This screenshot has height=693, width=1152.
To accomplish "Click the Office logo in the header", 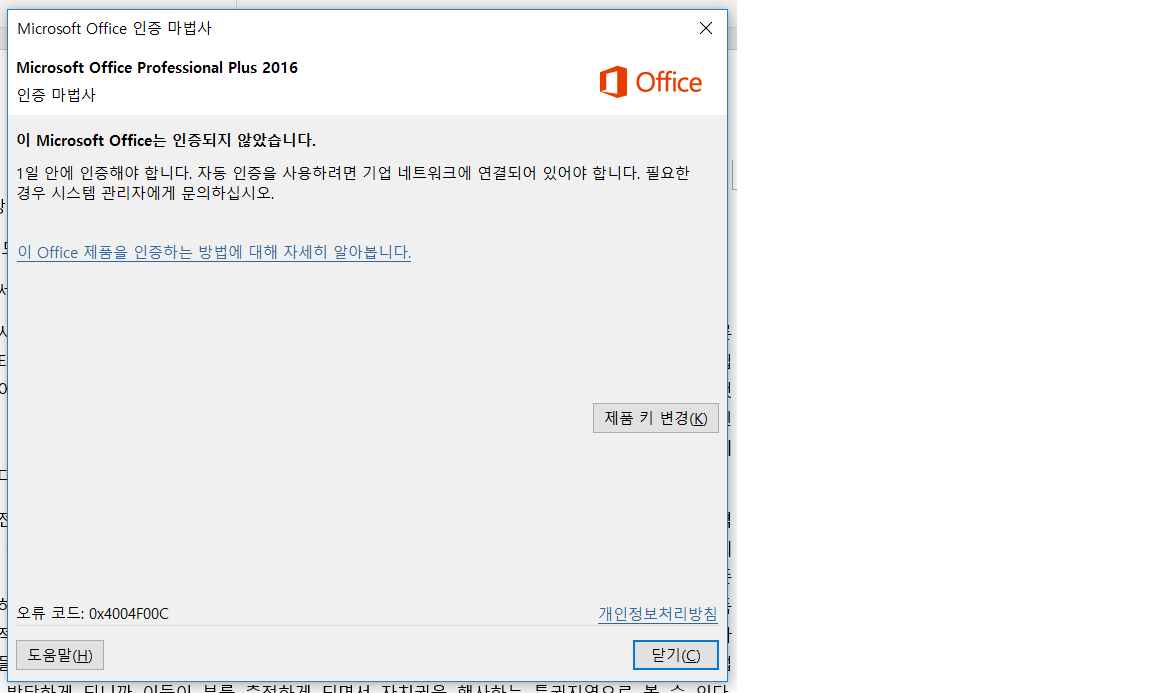I will click(x=650, y=82).
